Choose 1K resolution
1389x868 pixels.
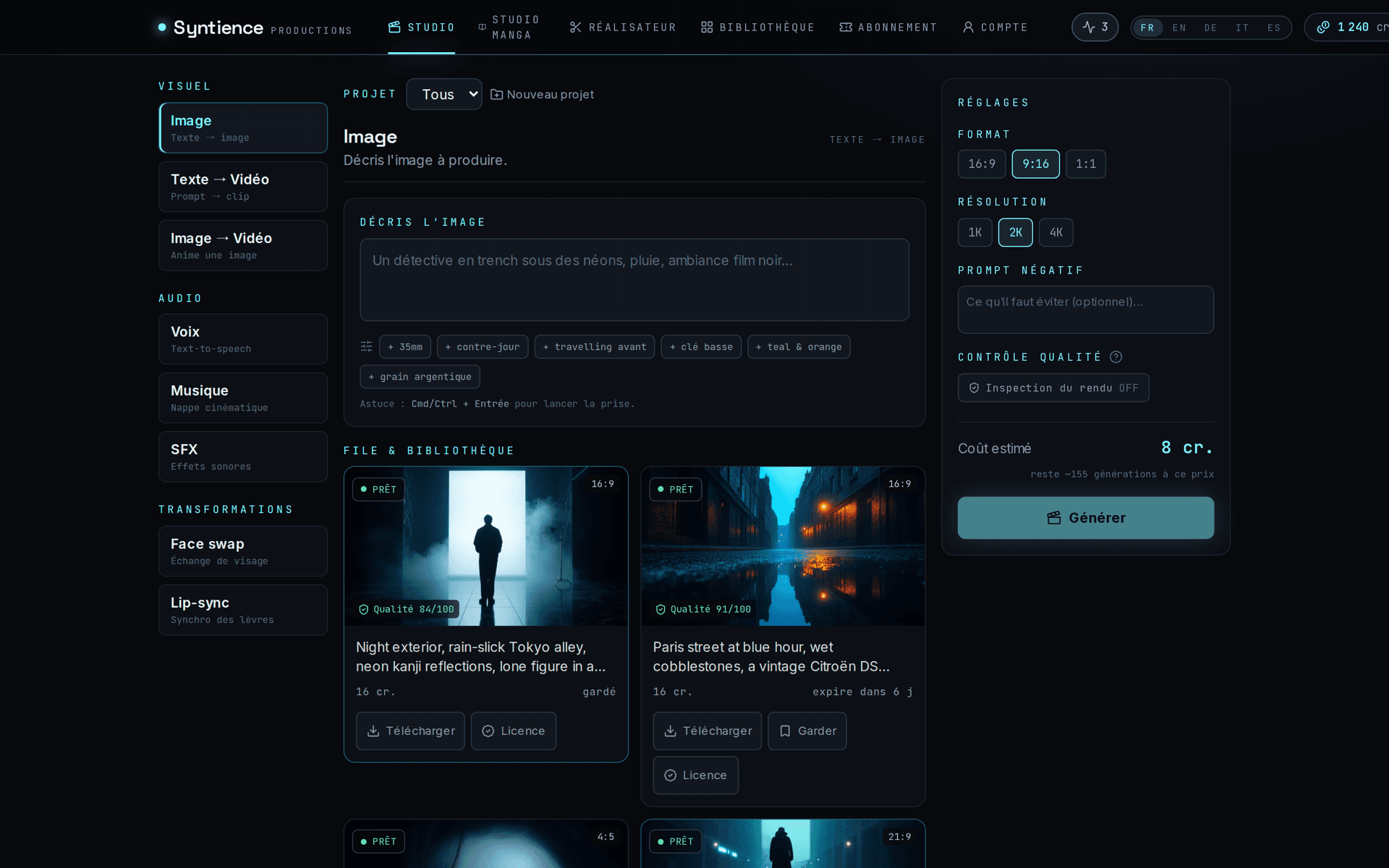(974, 232)
